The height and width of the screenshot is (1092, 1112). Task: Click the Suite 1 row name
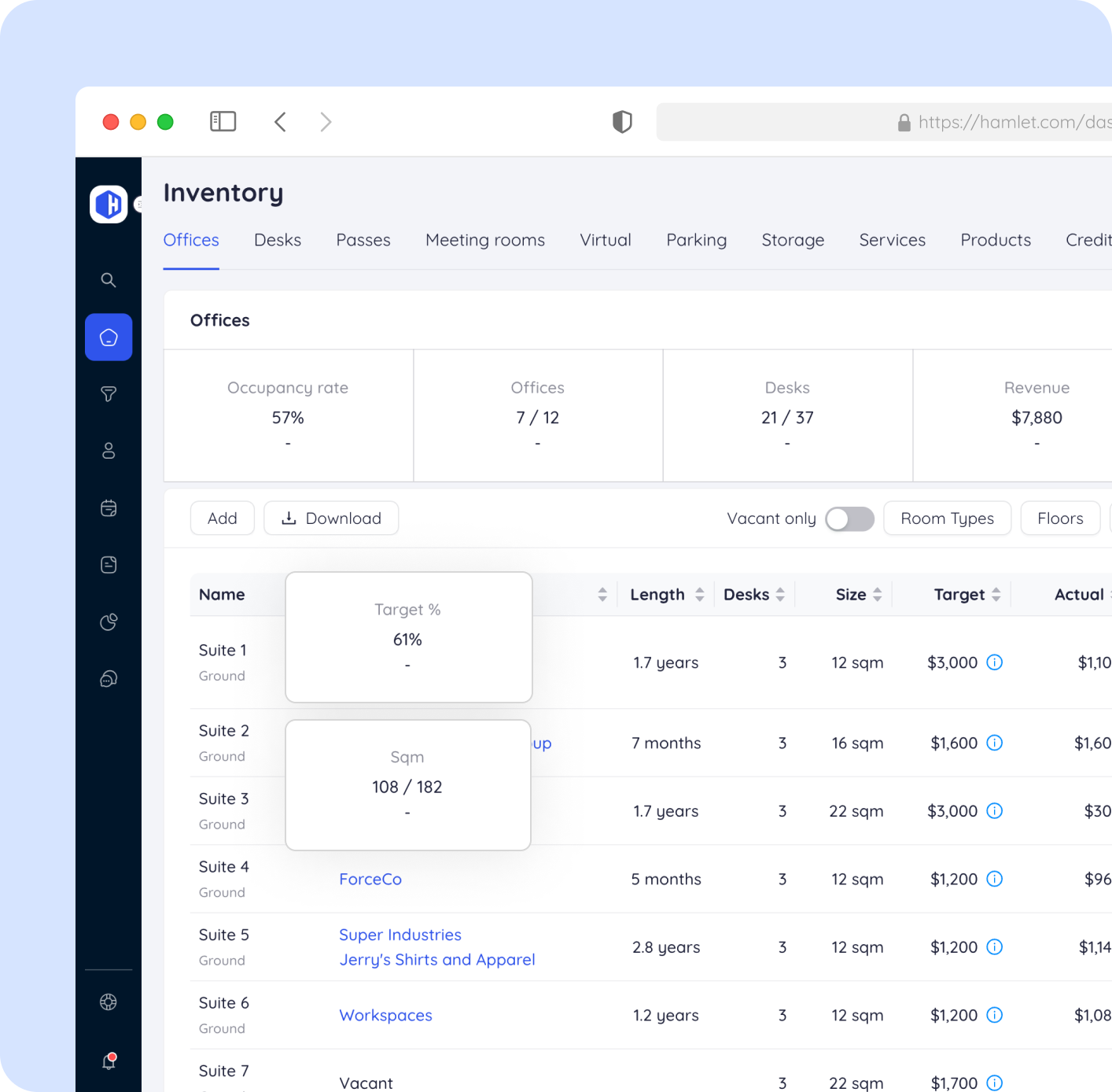coord(223,650)
